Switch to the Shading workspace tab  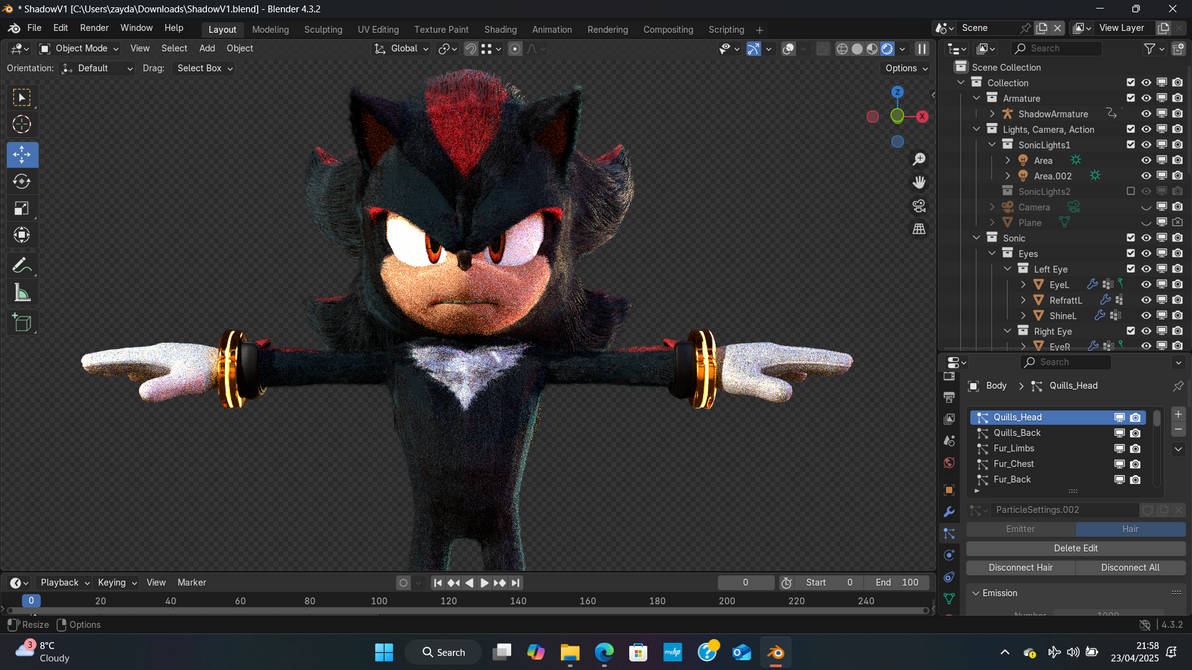500,29
